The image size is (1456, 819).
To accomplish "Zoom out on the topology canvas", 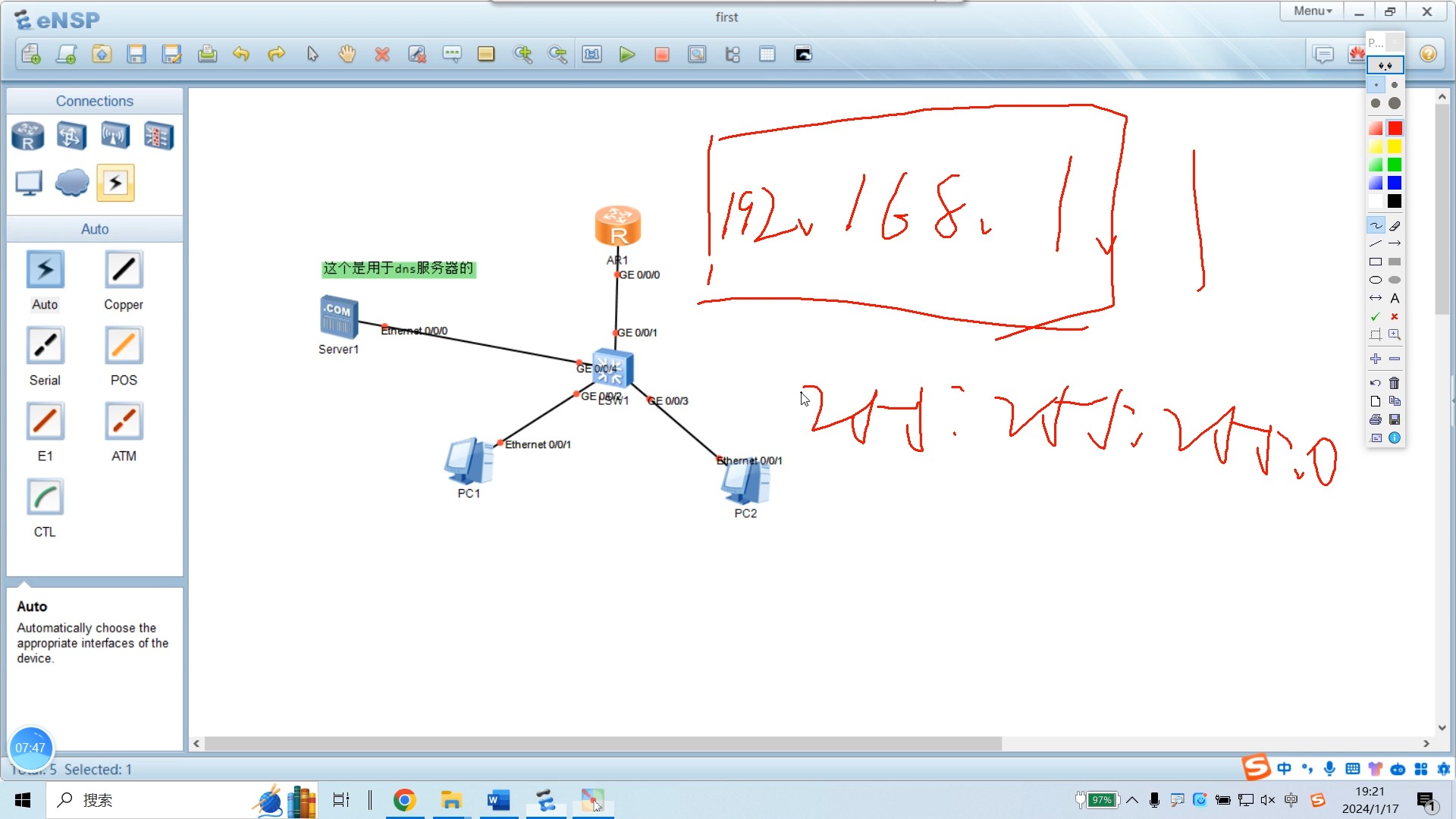I will pyautogui.click(x=557, y=54).
